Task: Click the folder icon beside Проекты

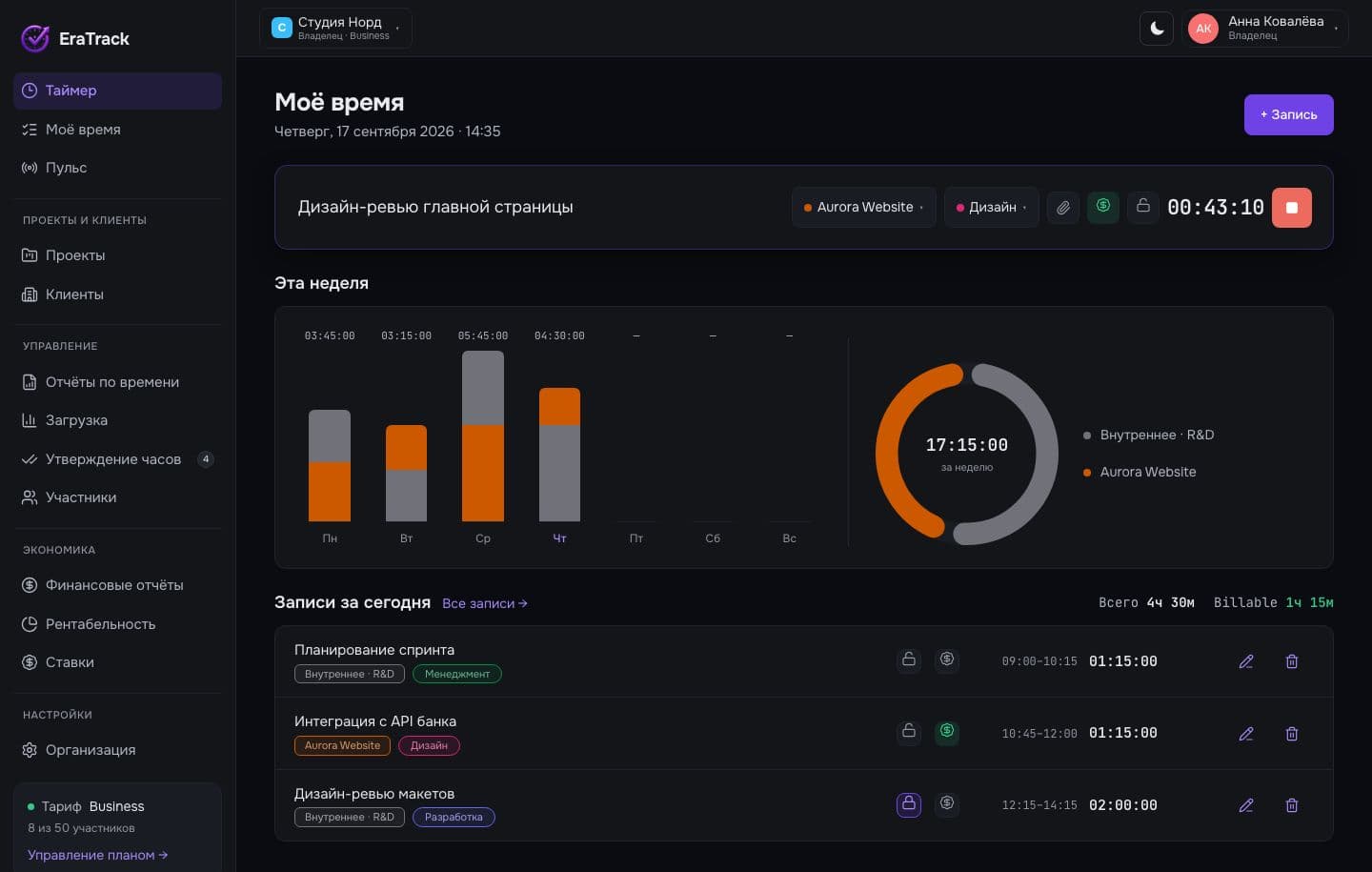Action: click(x=30, y=255)
